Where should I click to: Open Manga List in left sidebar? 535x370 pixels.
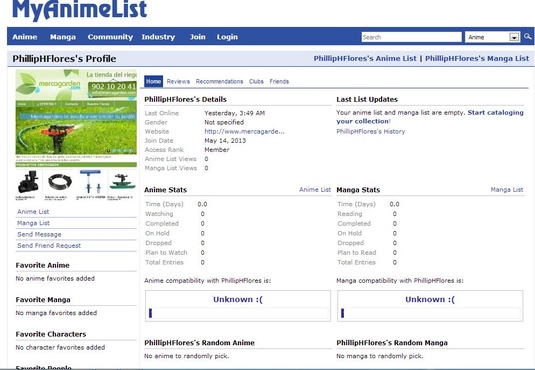pyautogui.click(x=33, y=223)
